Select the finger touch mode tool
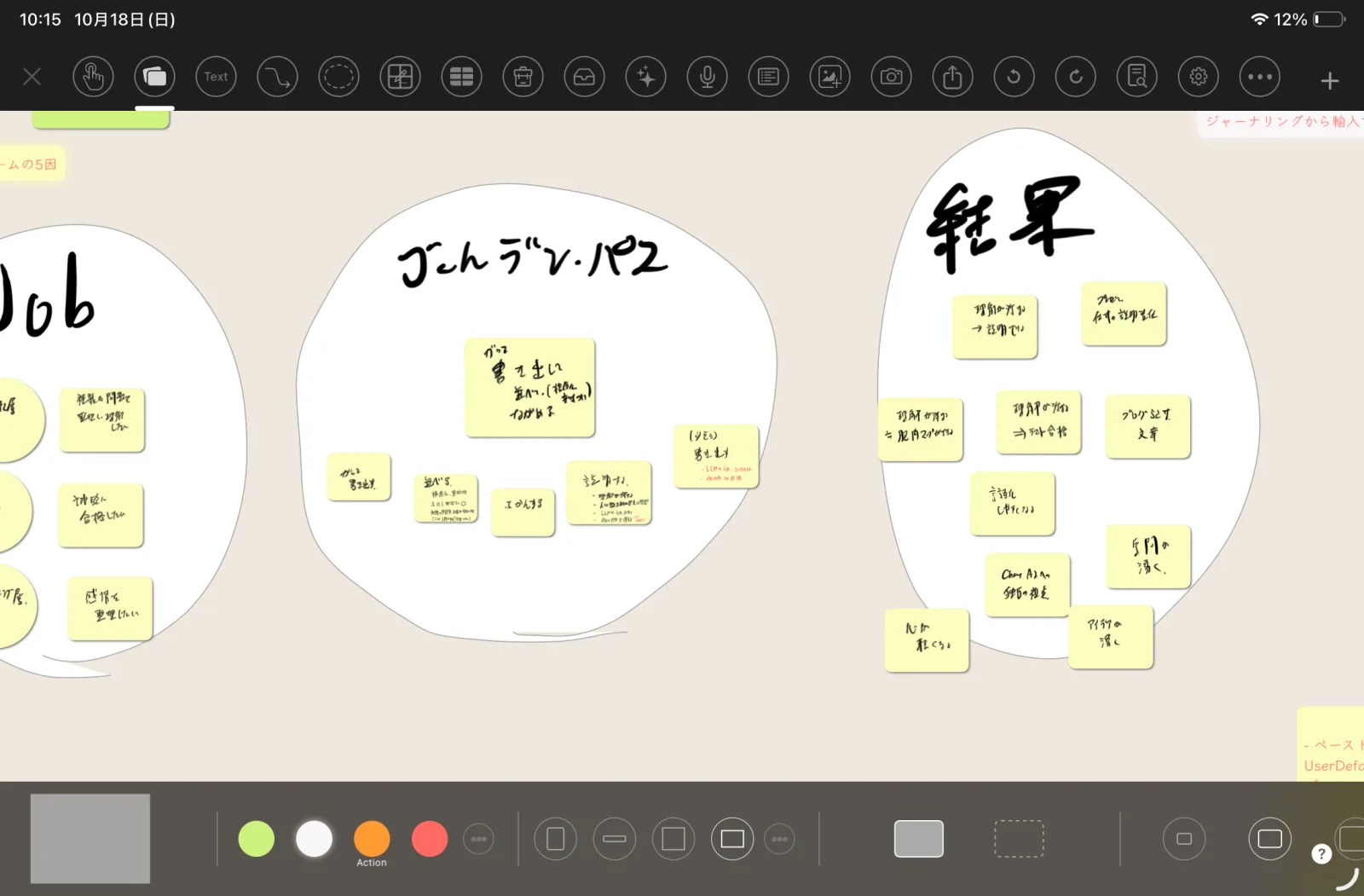The image size is (1364, 896). click(x=93, y=77)
